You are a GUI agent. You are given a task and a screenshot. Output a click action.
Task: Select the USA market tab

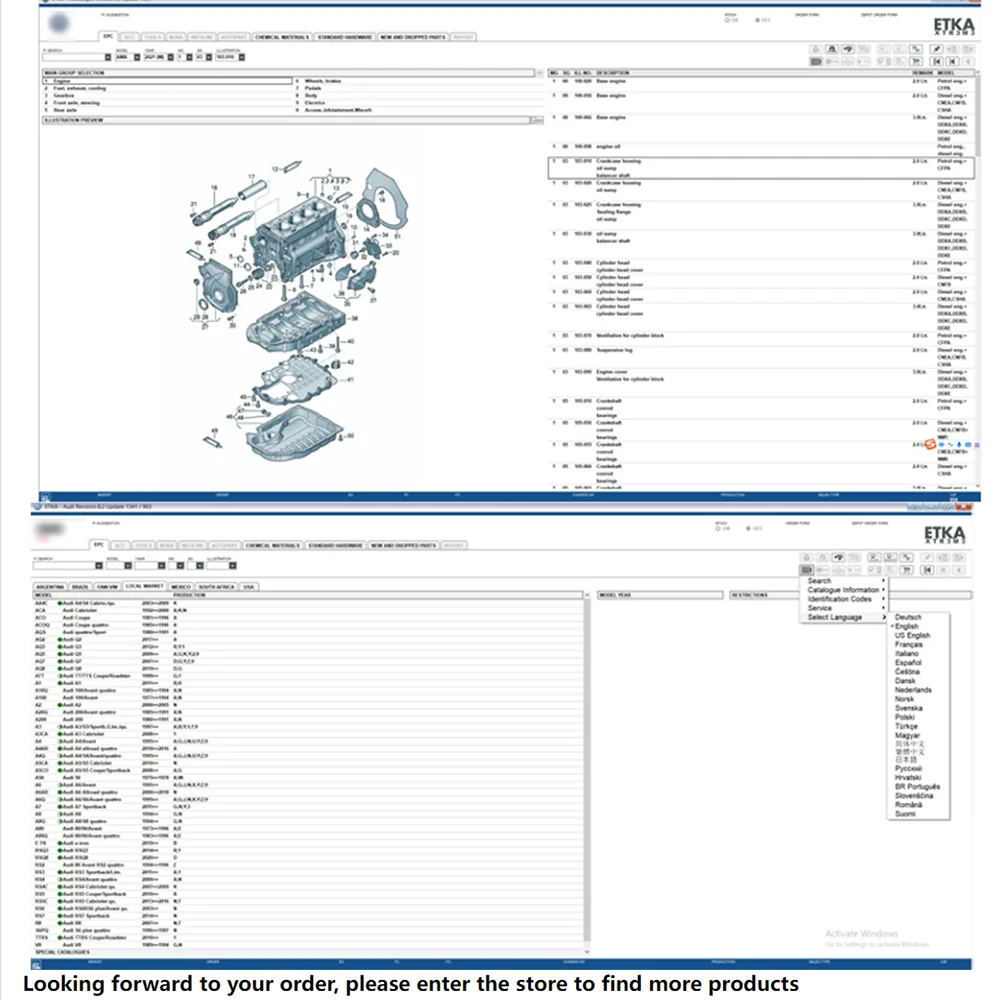click(x=249, y=587)
